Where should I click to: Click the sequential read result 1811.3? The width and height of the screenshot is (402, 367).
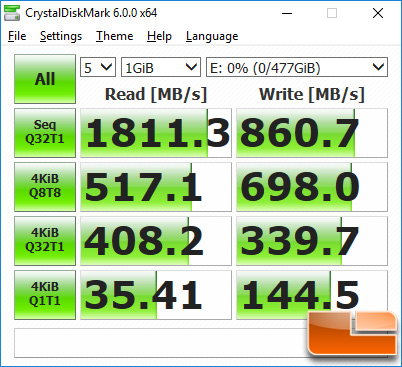[x=156, y=133]
